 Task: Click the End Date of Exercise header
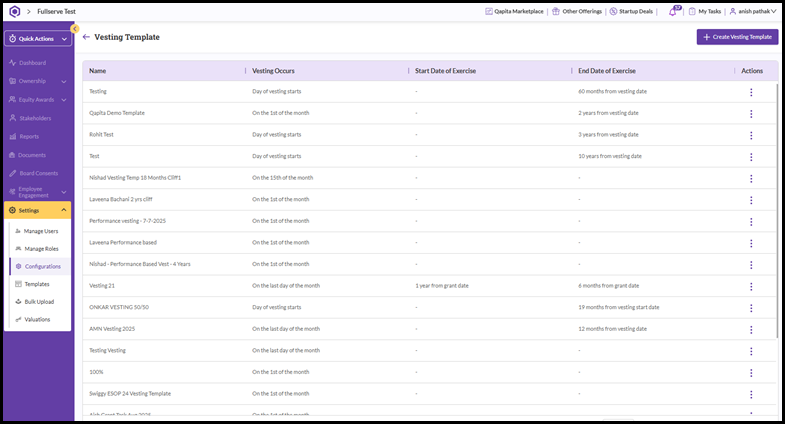coord(607,71)
